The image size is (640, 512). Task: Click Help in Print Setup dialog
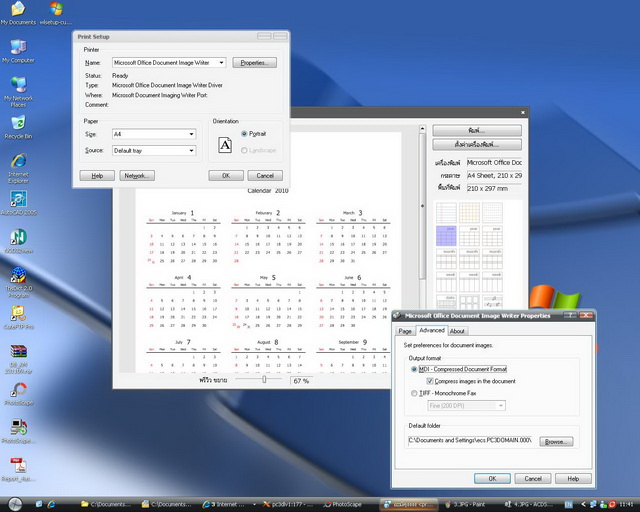coord(97,176)
